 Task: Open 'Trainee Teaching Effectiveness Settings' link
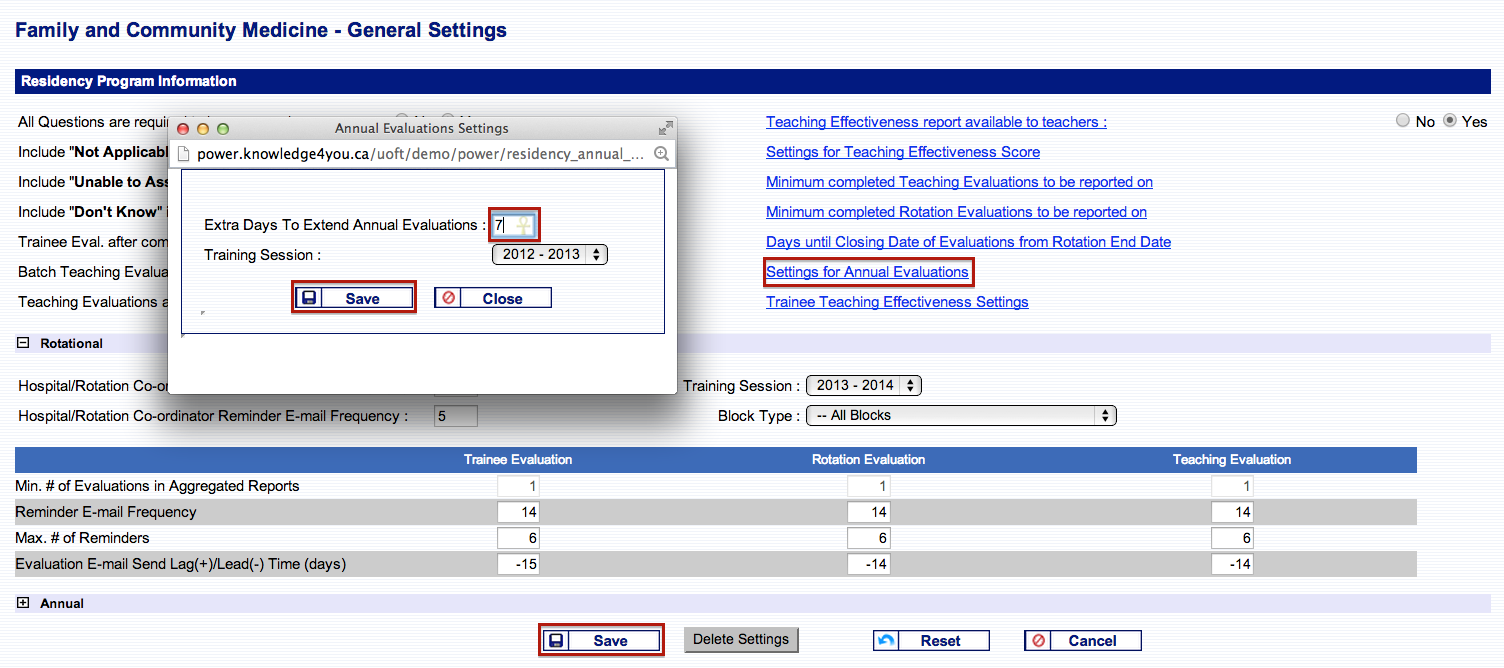coord(897,302)
